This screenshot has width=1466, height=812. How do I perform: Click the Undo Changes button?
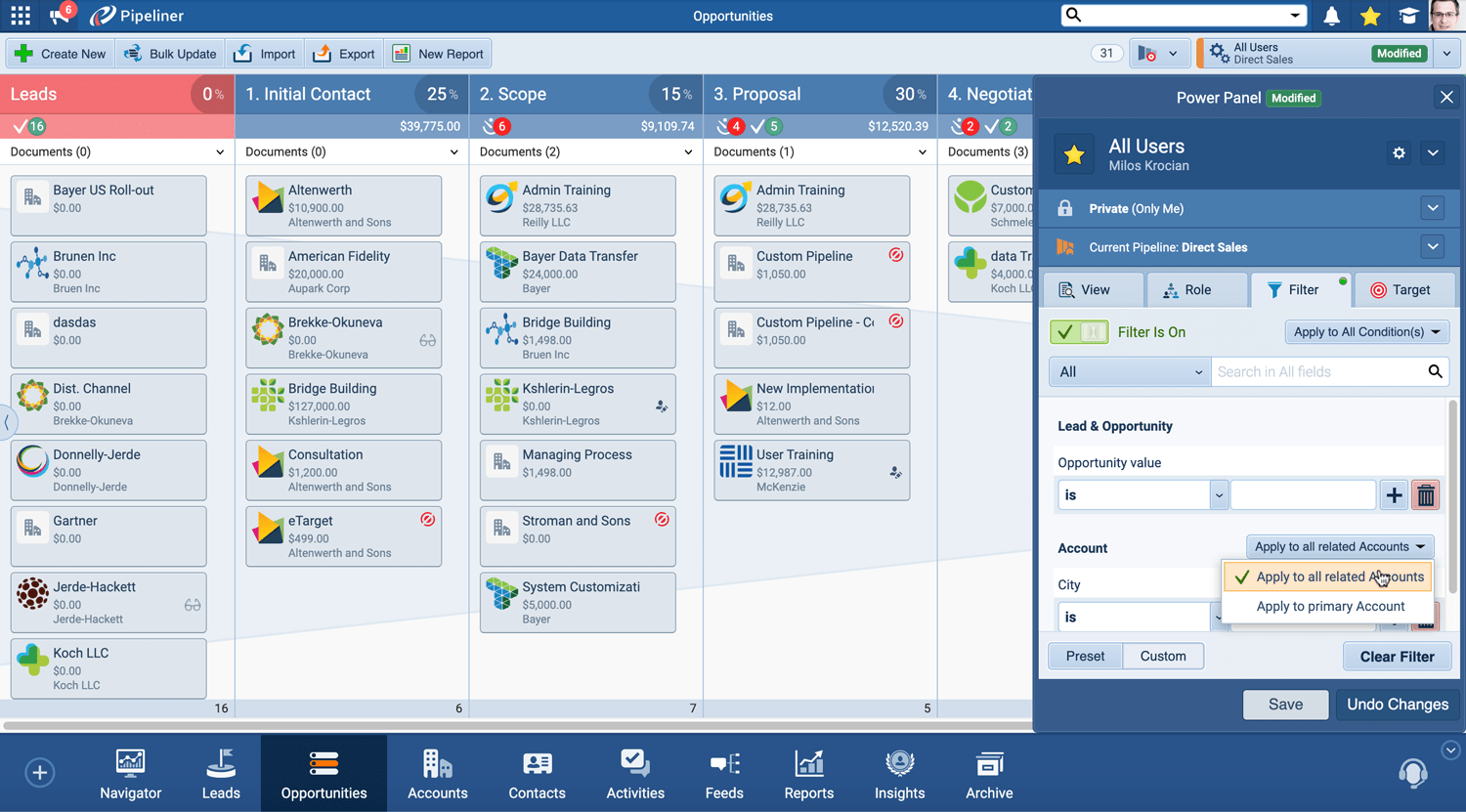(1397, 705)
